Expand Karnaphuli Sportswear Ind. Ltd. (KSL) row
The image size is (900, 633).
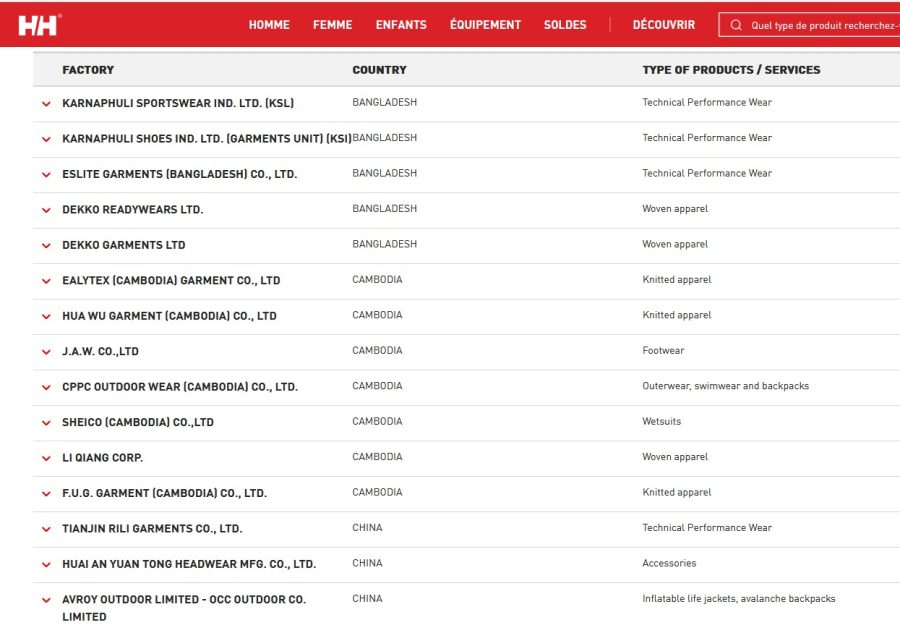click(x=46, y=104)
